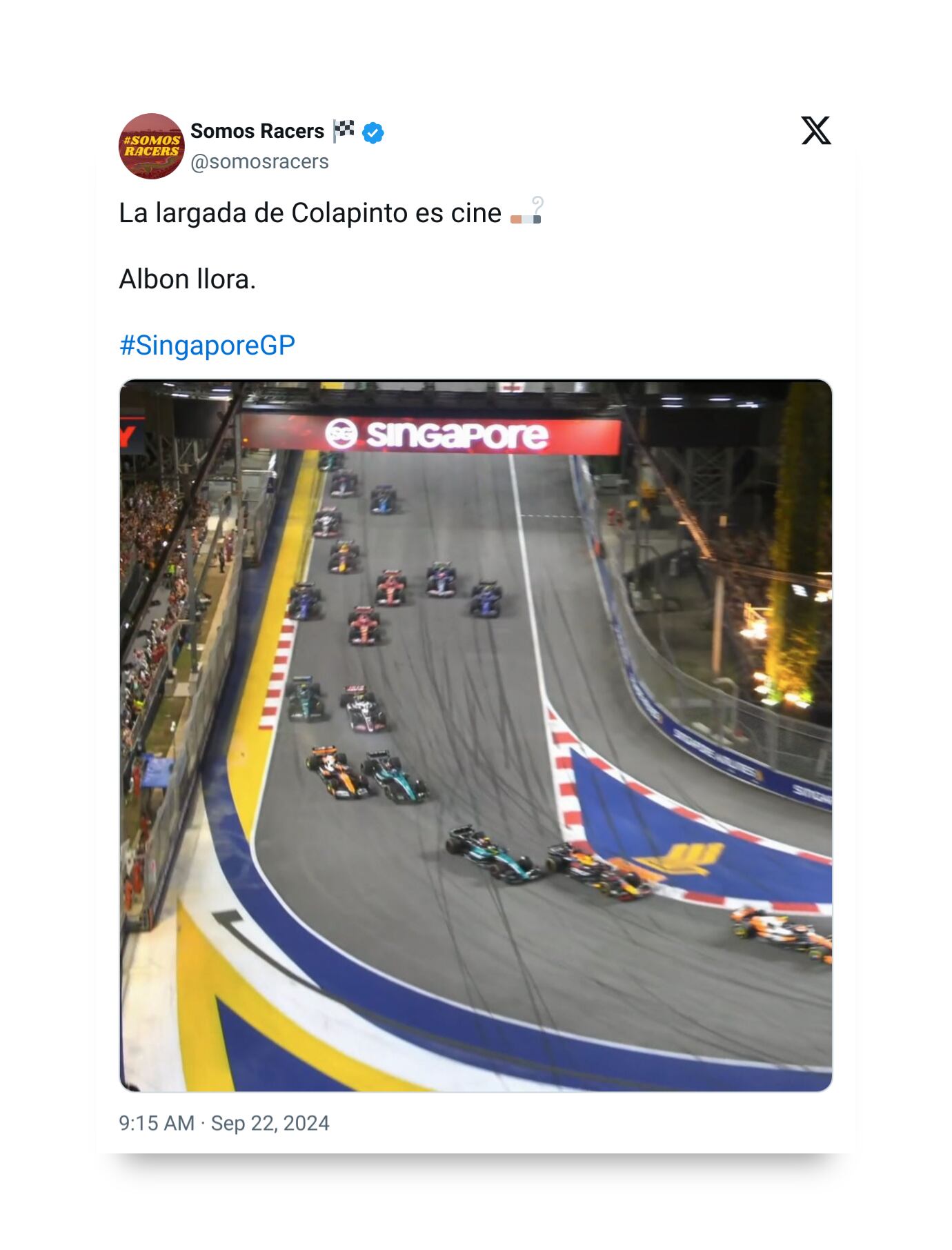Click the green Mercedes car beside the Red Bull
The image size is (952, 1250).
[494, 855]
